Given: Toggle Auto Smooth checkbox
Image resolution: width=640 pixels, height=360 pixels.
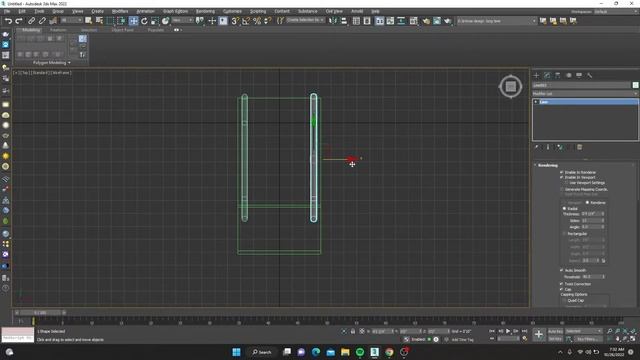Looking at the screenshot, I should point(562,270).
